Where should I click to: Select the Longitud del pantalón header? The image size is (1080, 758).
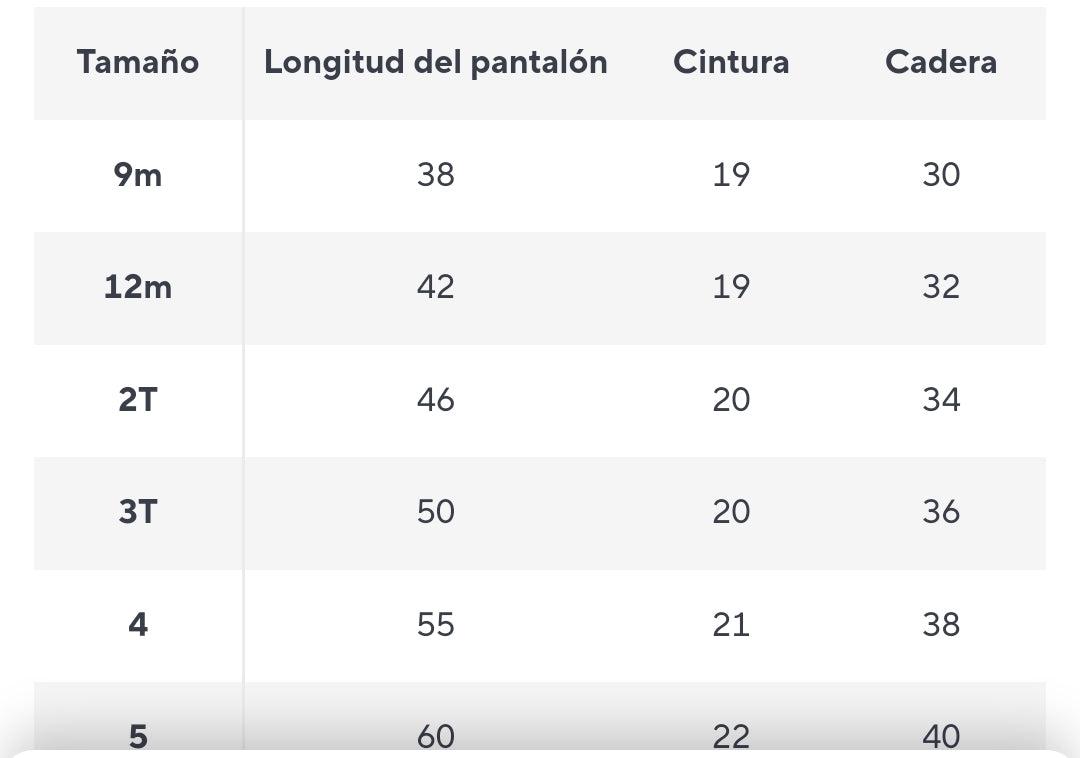pyautogui.click(x=435, y=62)
